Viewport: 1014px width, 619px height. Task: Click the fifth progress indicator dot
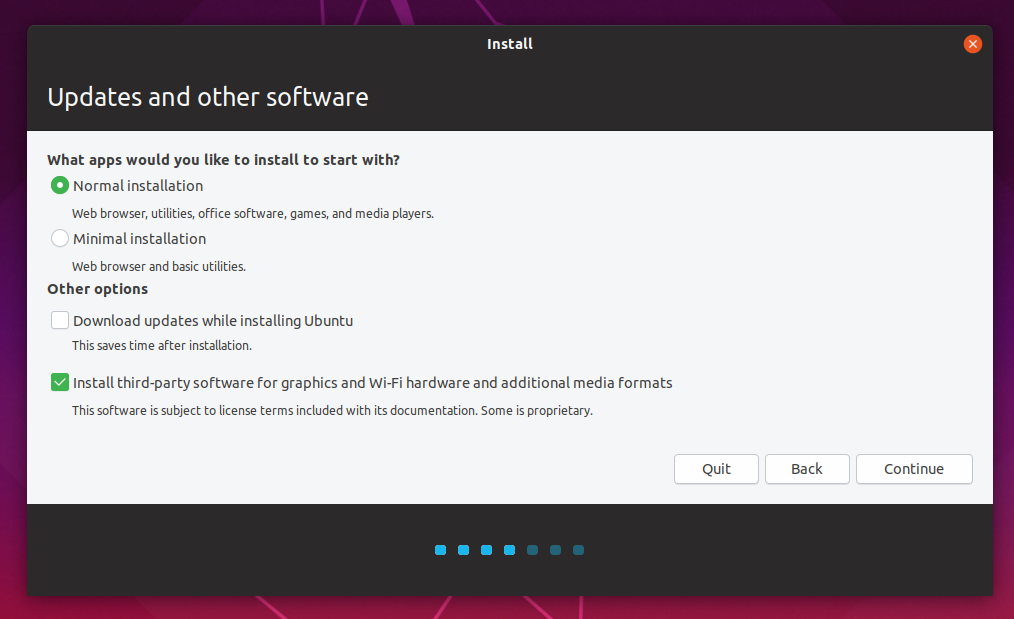coord(532,549)
